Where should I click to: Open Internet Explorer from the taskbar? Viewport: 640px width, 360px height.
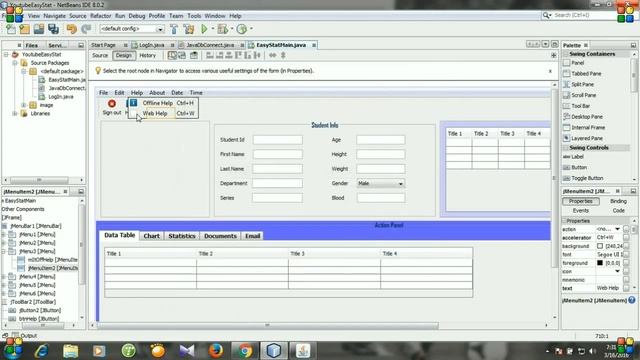[42, 351]
